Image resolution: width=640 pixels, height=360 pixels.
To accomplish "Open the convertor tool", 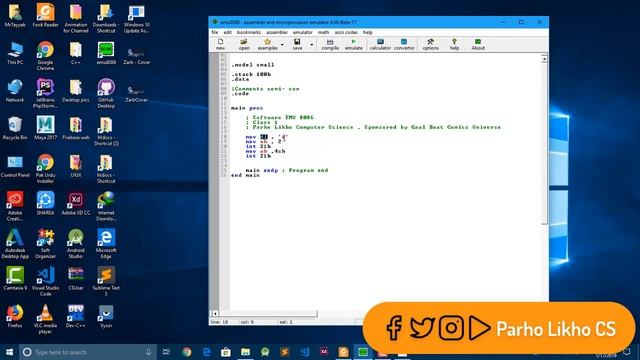I will (x=404, y=44).
